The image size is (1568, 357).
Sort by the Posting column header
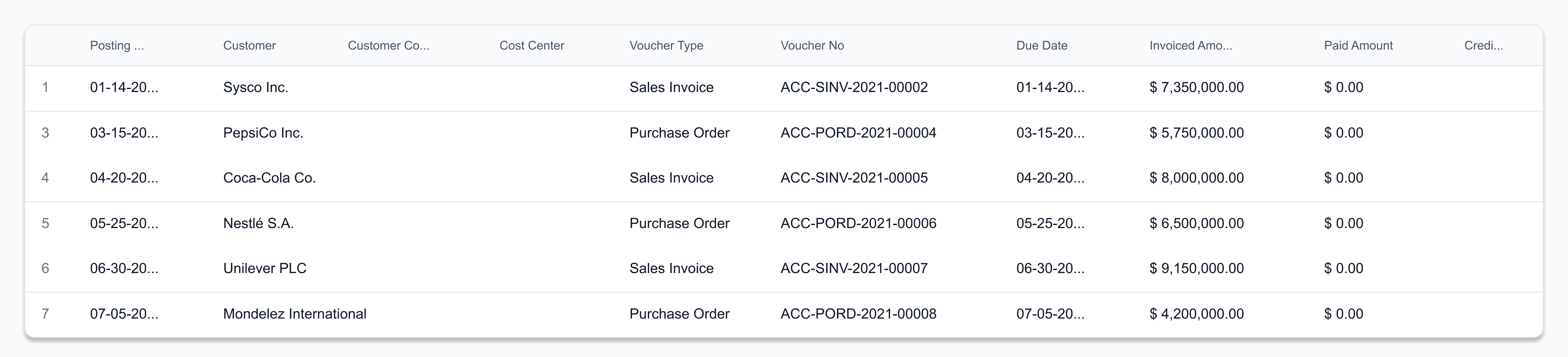[x=117, y=45]
